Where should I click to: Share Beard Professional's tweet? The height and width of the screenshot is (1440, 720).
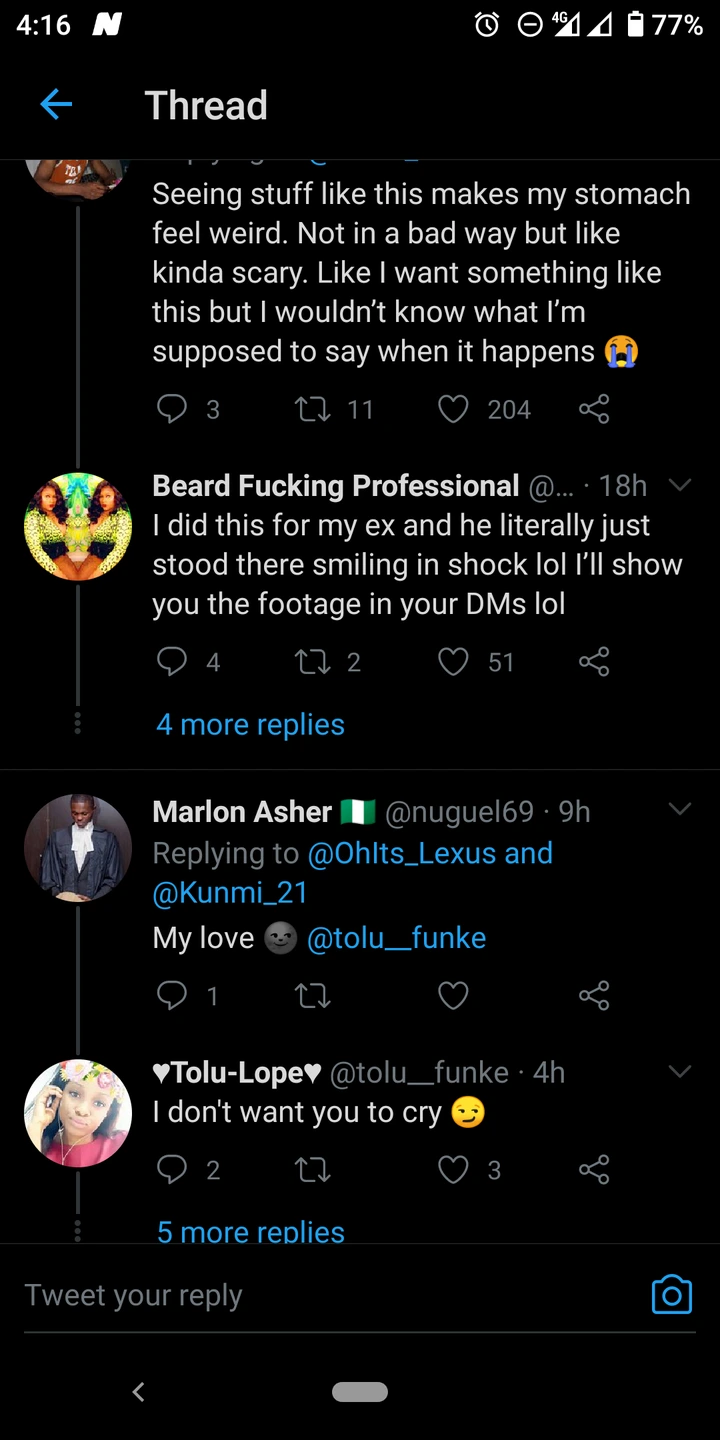click(x=593, y=662)
